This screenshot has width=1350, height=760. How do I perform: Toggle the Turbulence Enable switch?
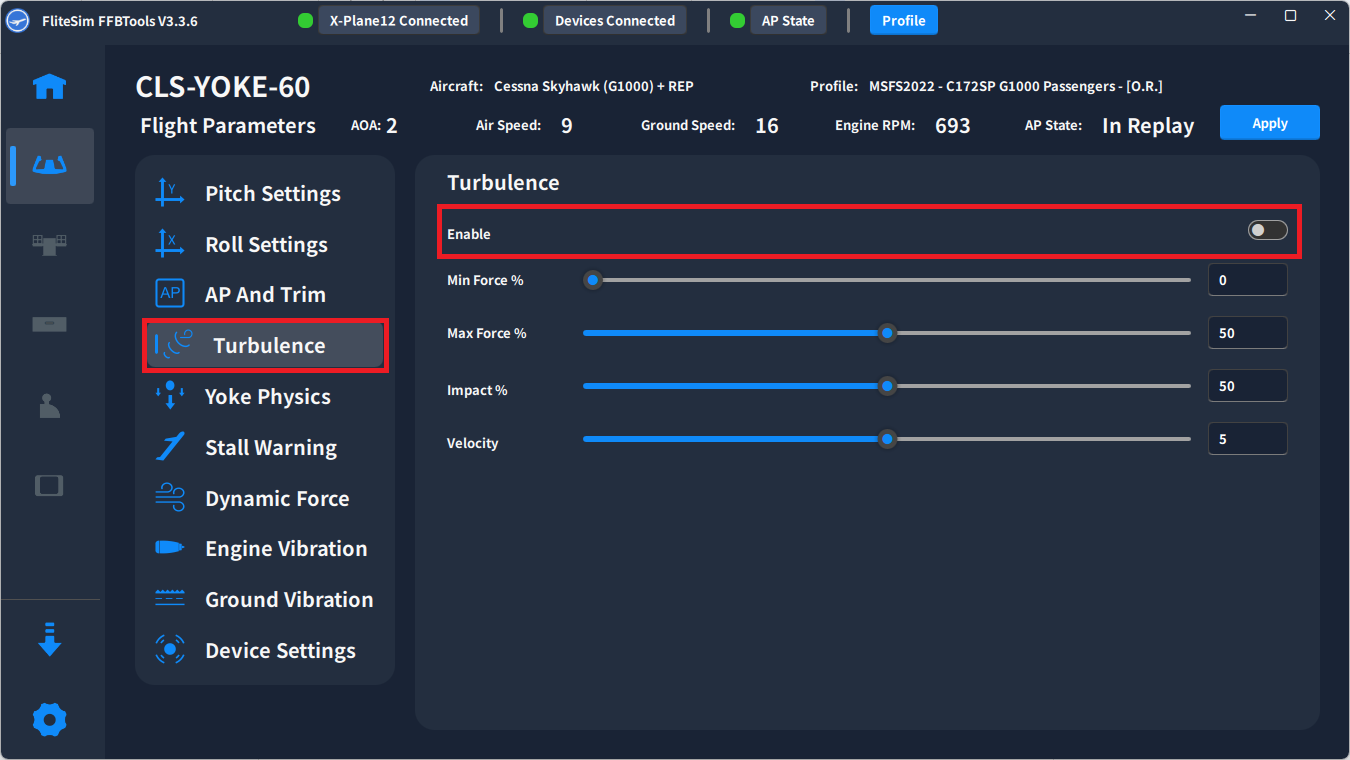click(x=1267, y=231)
